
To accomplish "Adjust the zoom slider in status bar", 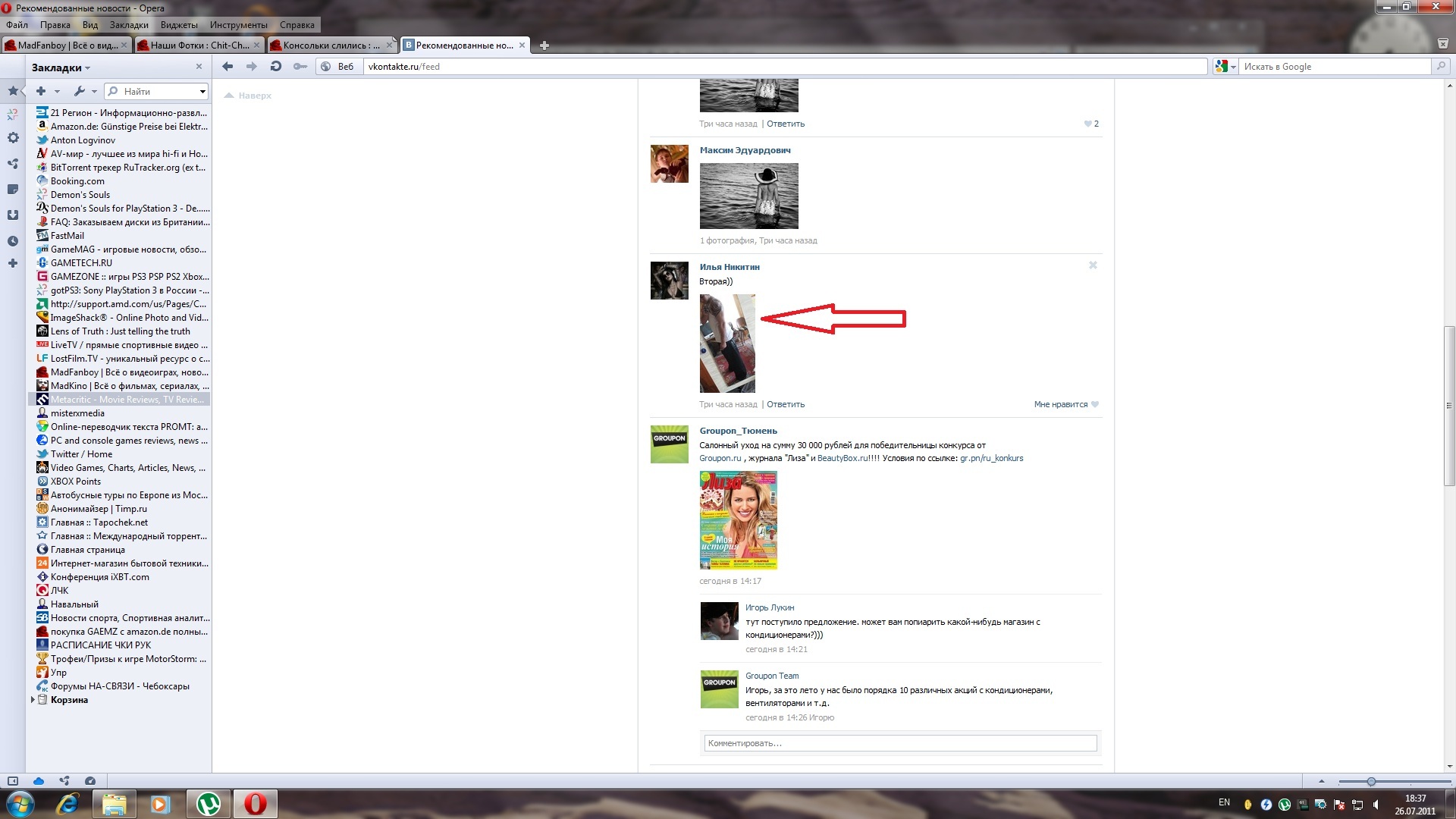I will (1370, 781).
